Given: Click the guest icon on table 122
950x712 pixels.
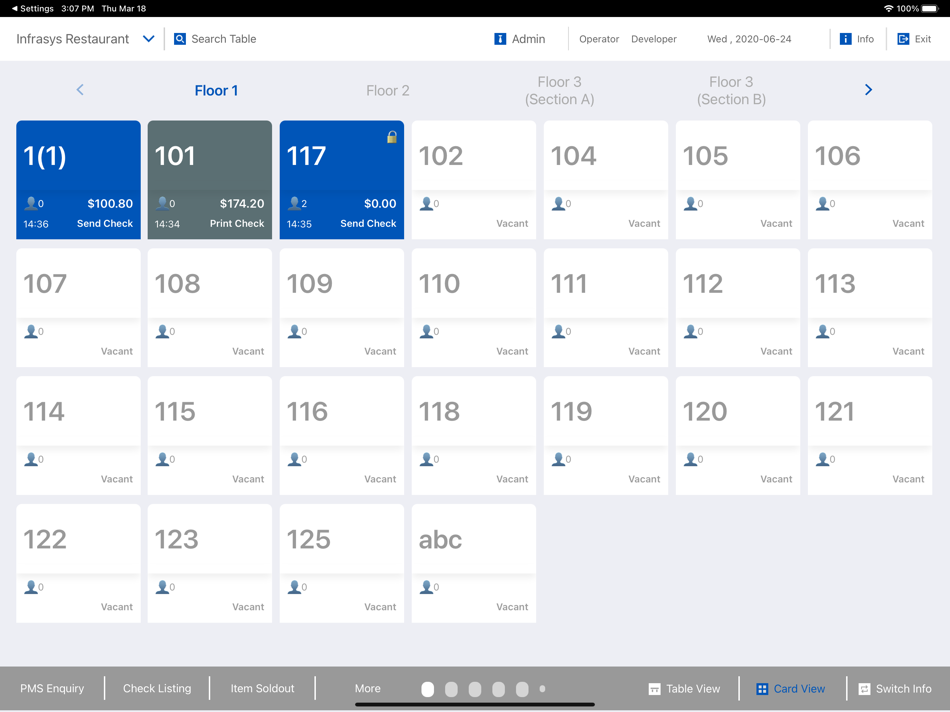Looking at the screenshot, I should coord(30,587).
